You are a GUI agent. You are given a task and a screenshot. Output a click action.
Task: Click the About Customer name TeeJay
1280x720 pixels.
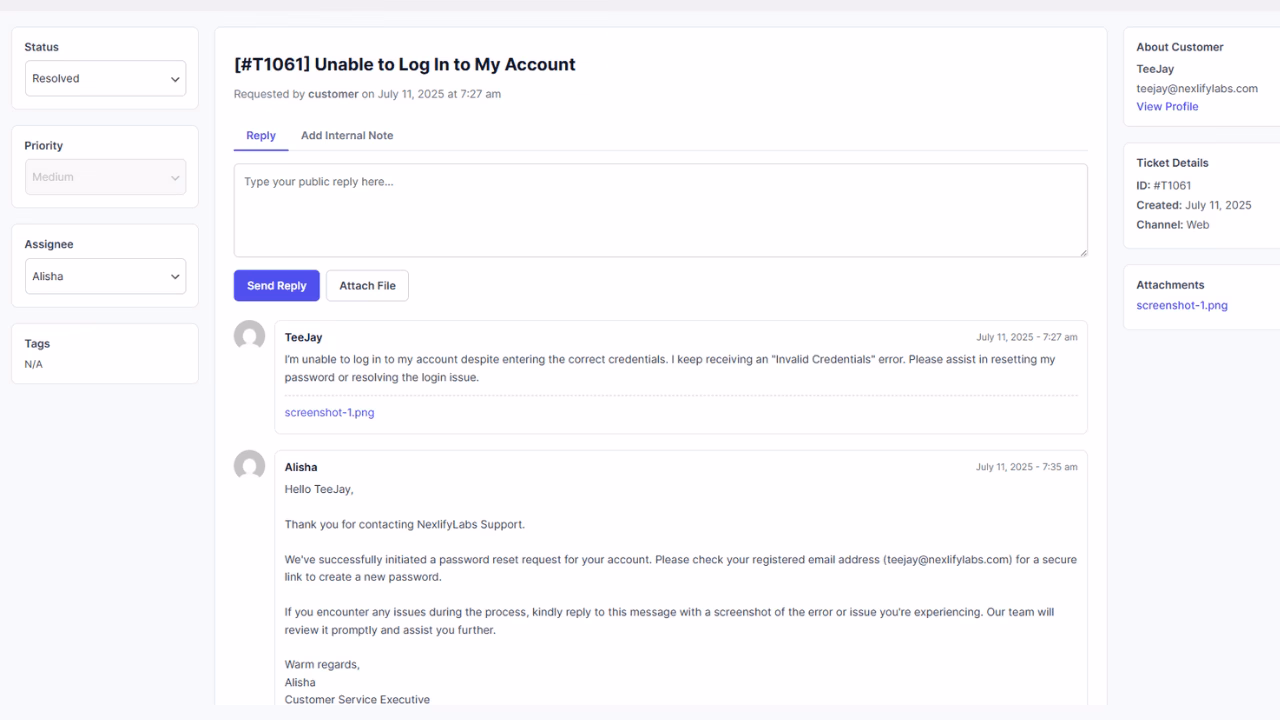[x=1154, y=69]
